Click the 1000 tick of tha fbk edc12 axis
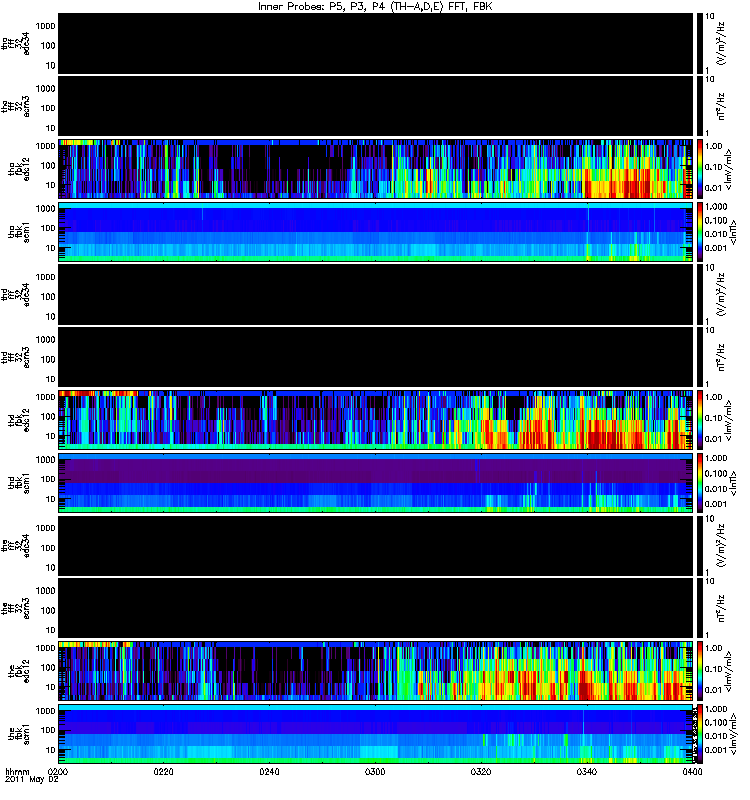The height and width of the screenshot is (800, 750). tap(45, 146)
